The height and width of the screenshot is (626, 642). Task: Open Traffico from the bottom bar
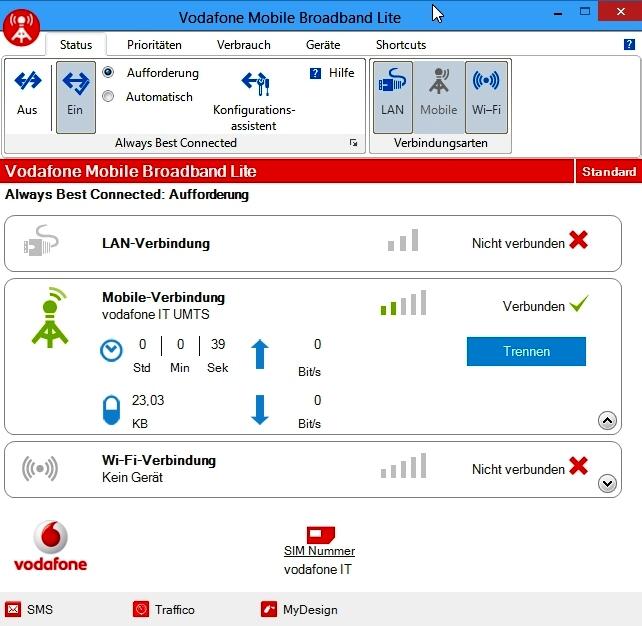pos(164,610)
